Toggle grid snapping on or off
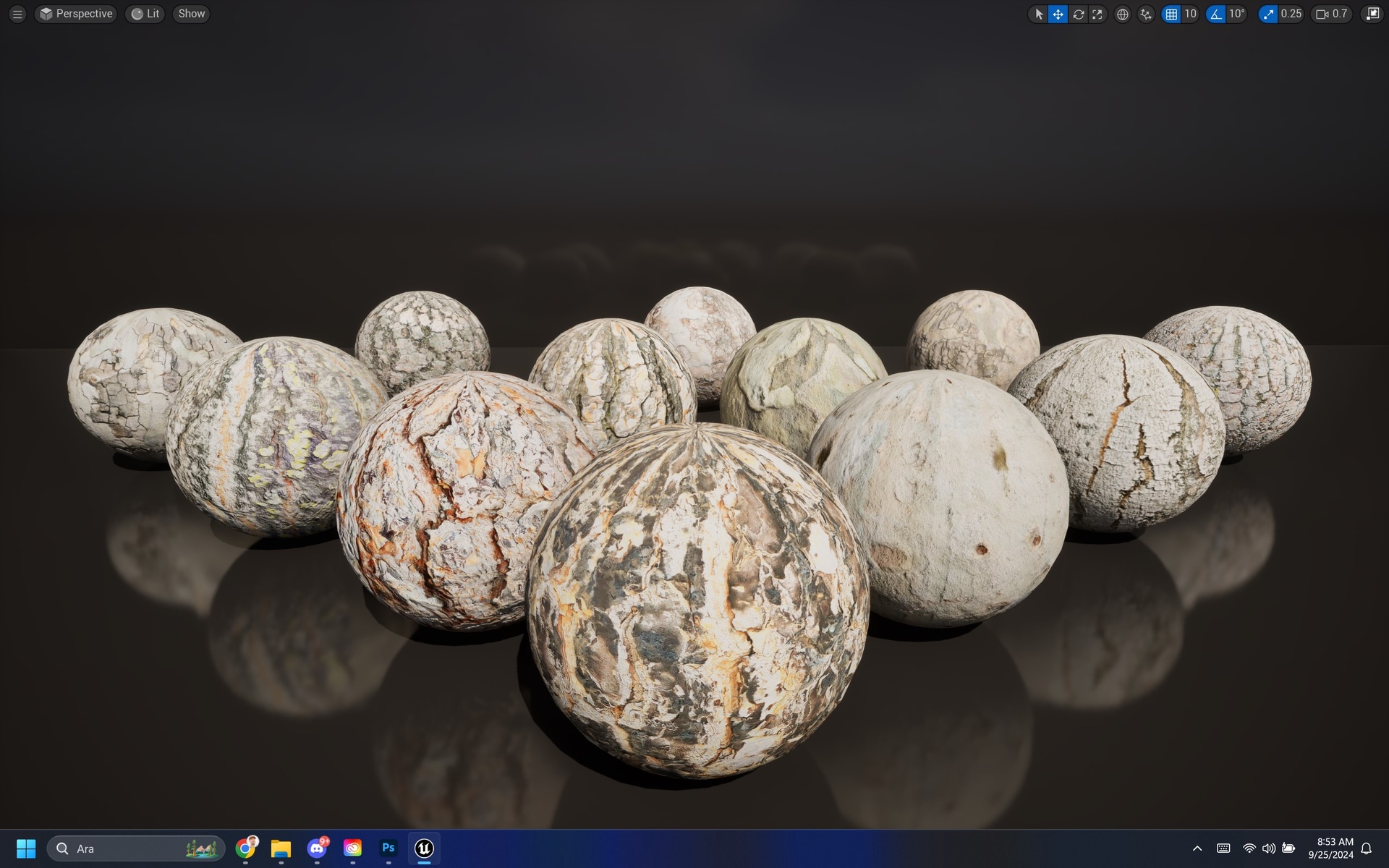The image size is (1389, 868). coord(1171,14)
